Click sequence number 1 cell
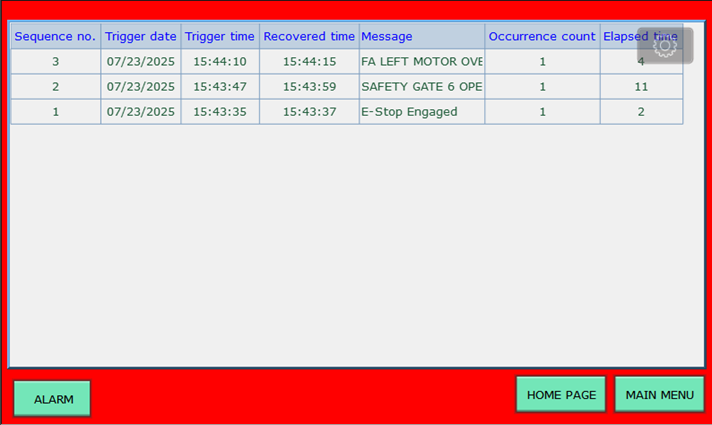The width and height of the screenshot is (712, 425). [55, 112]
